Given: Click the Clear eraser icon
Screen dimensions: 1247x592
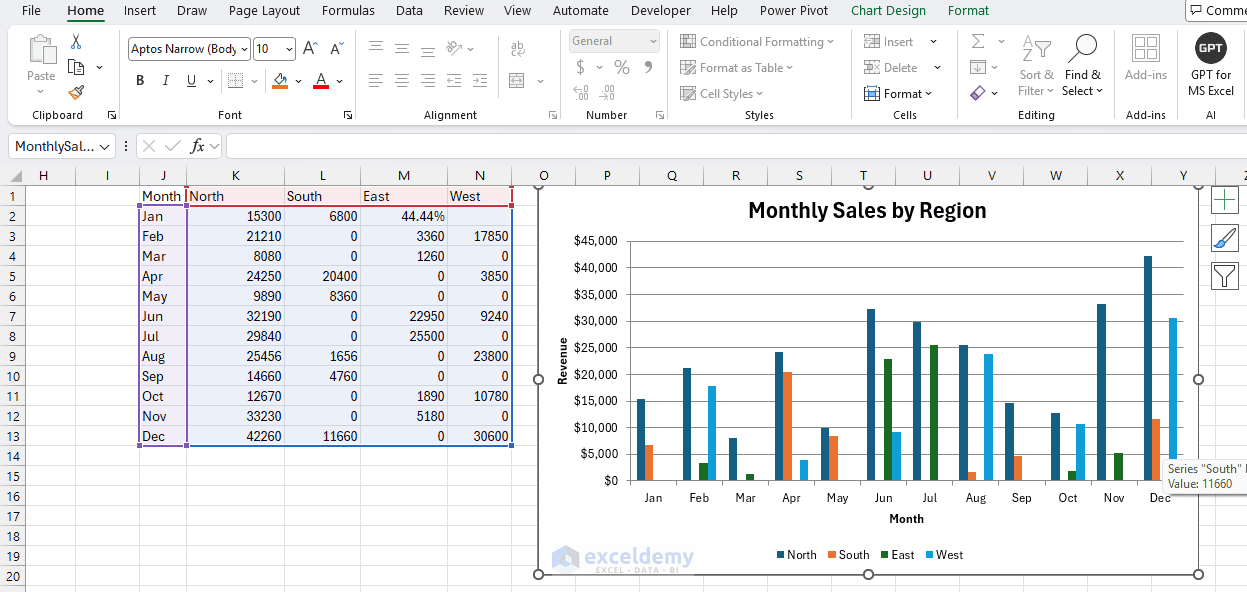Looking at the screenshot, I should point(978,93).
